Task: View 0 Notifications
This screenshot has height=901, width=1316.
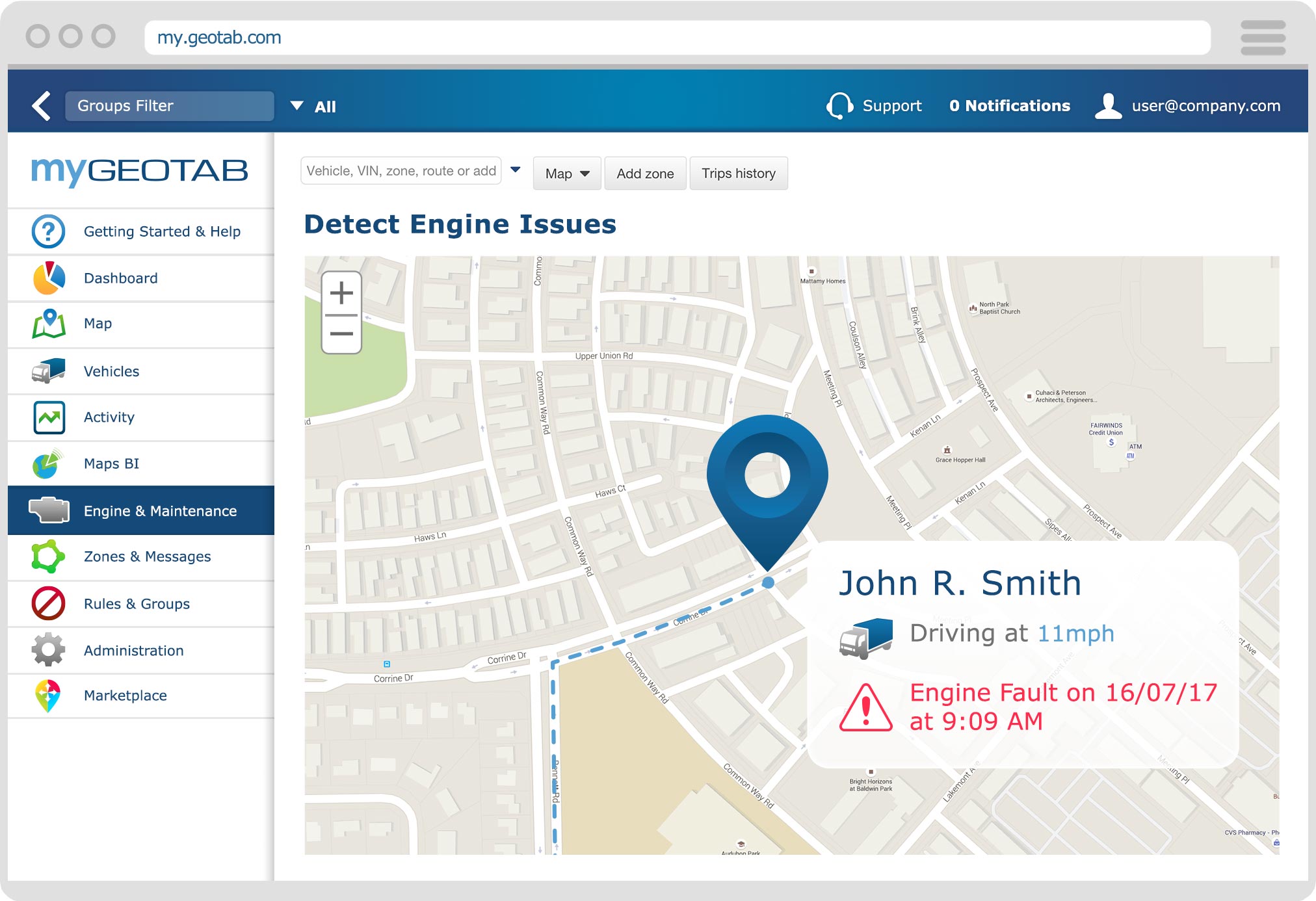Action: (1009, 106)
